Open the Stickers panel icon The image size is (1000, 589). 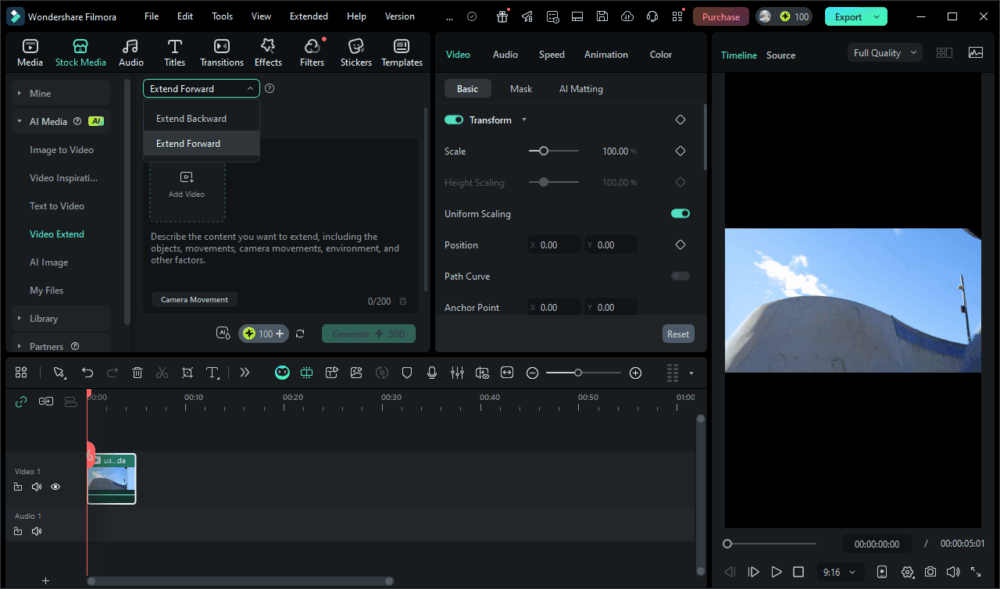pos(355,53)
